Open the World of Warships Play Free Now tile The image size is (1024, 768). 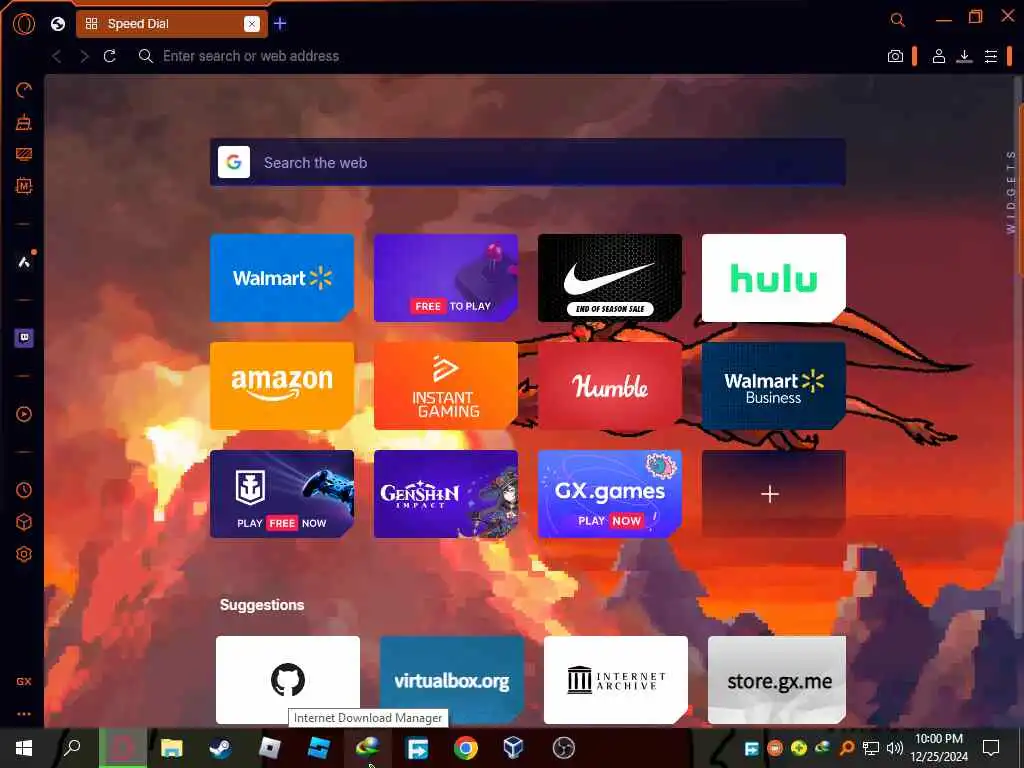282,494
